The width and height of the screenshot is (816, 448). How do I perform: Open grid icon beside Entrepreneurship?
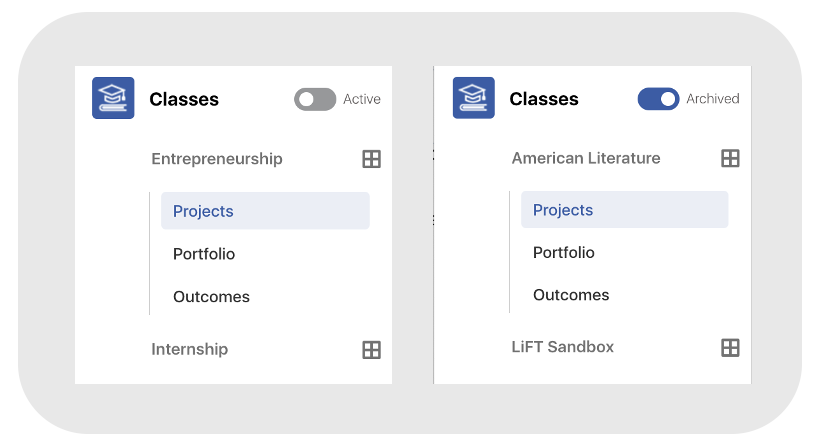click(372, 159)
